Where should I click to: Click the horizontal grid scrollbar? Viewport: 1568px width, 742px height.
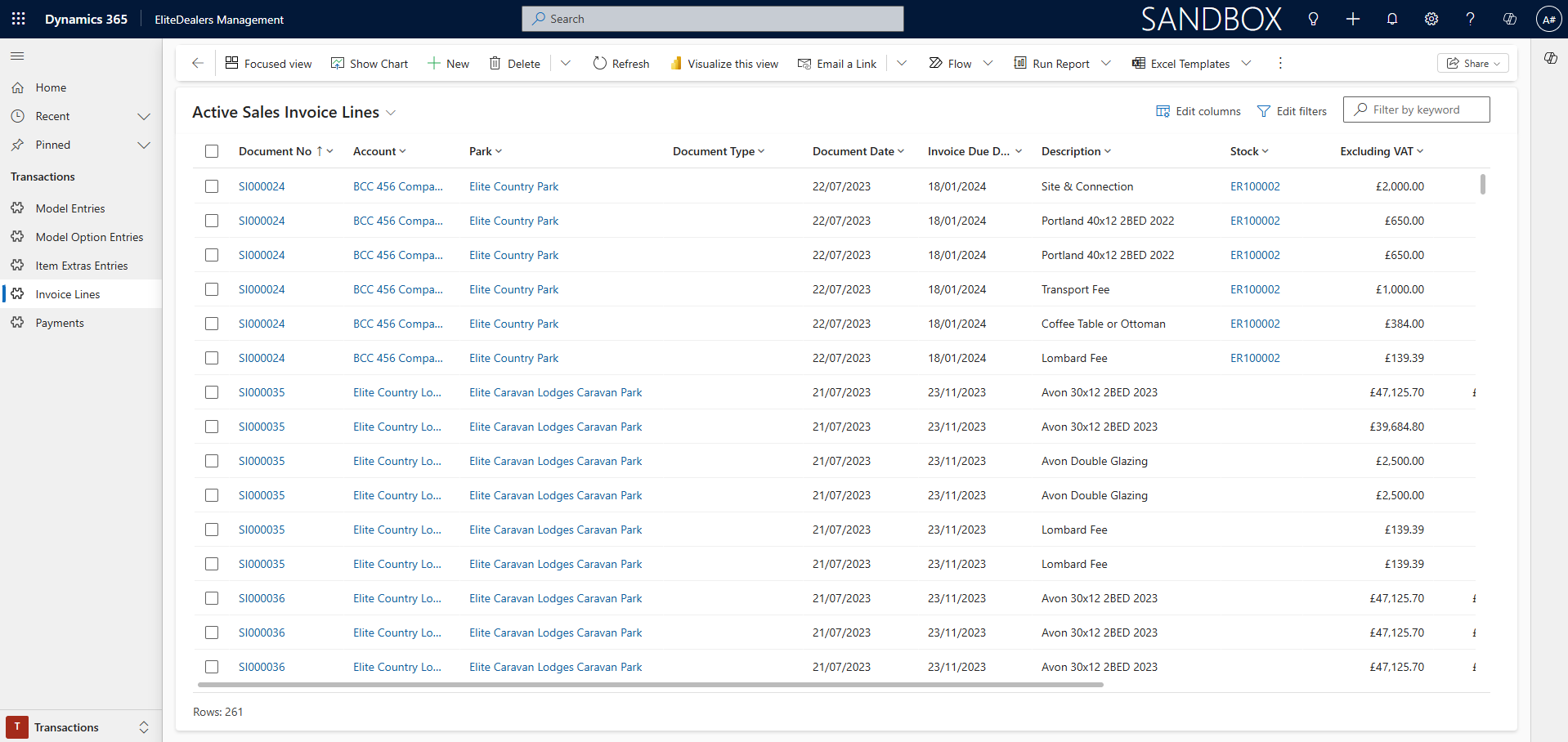pyautogui.click(x=651, y=685)
